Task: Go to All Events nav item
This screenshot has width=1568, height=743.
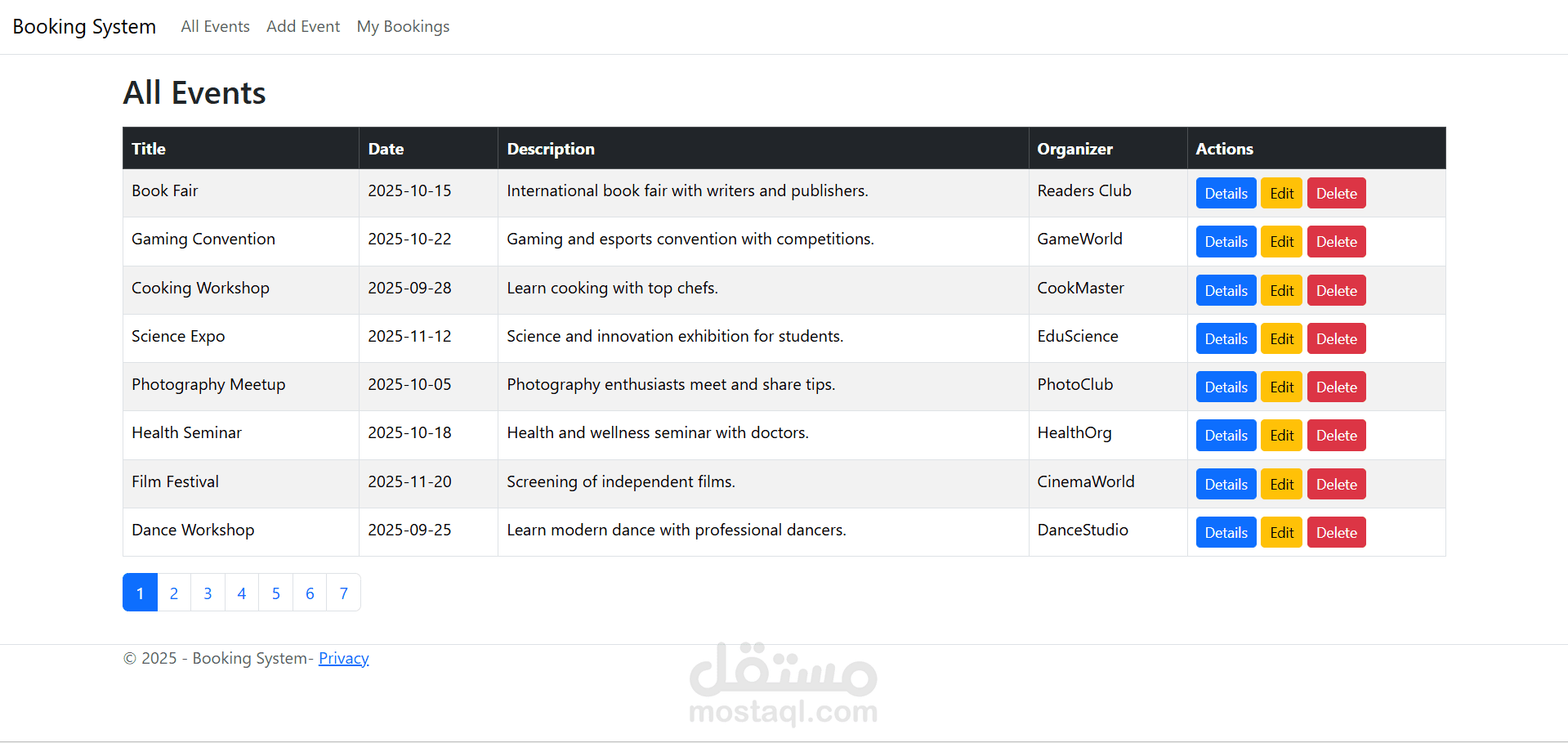Action: (x=215, y=27)
